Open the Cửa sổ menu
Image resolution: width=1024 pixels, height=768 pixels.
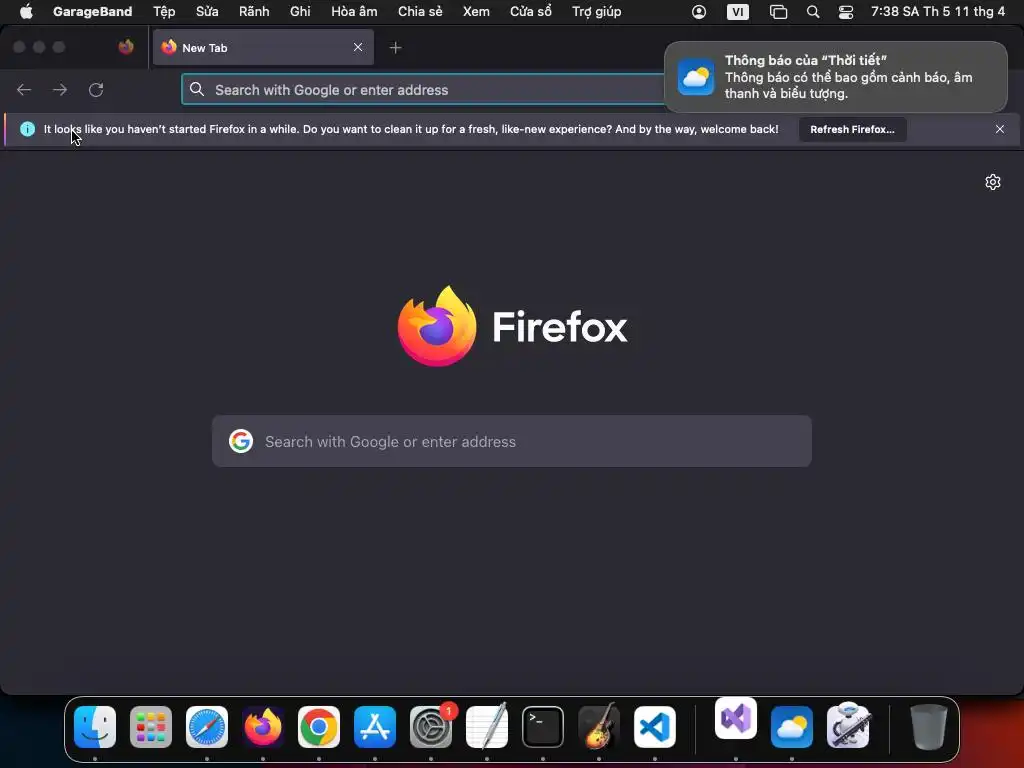530,11
